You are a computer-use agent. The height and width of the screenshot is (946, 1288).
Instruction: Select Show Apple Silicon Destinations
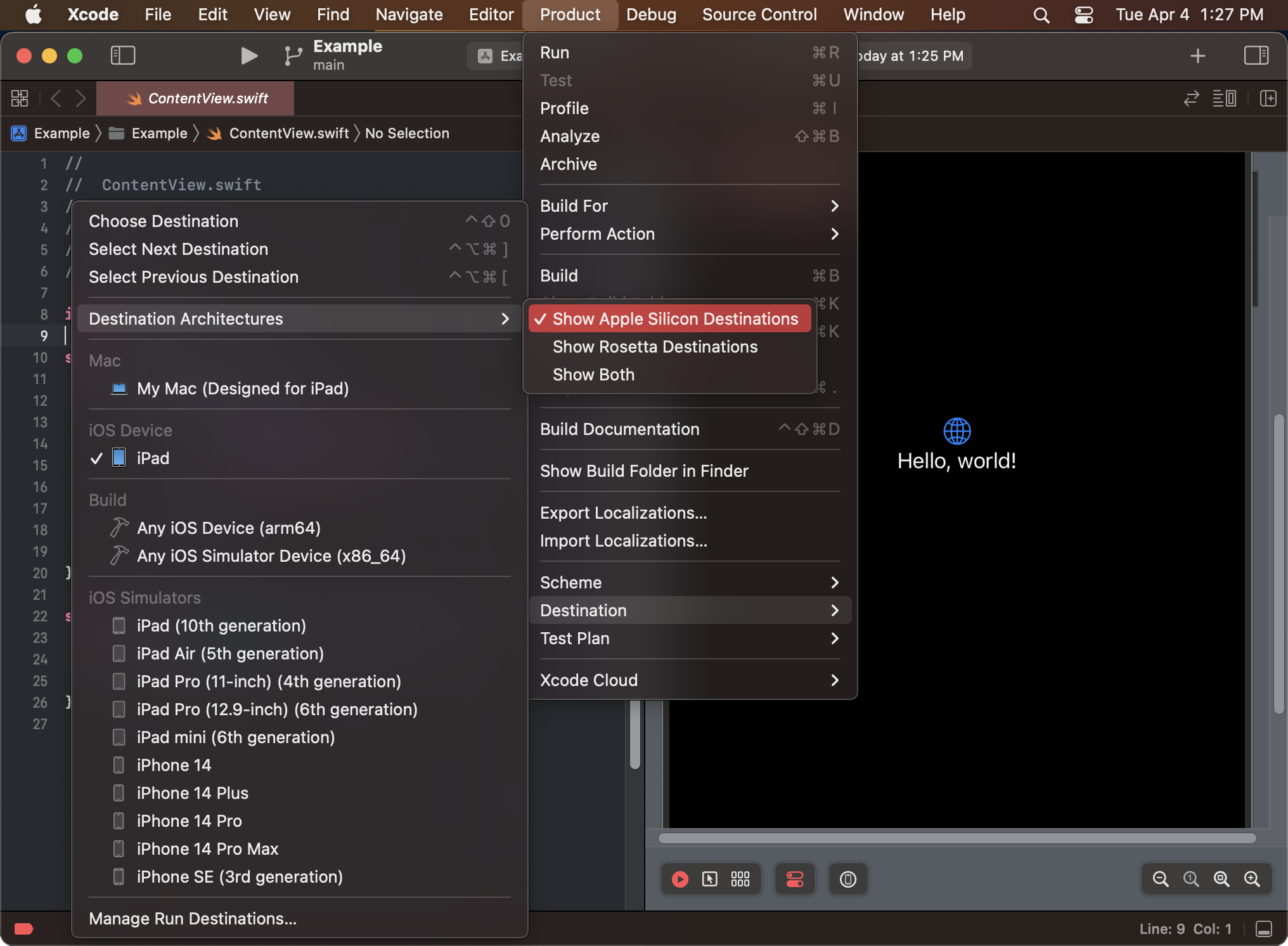click(669, 319)
